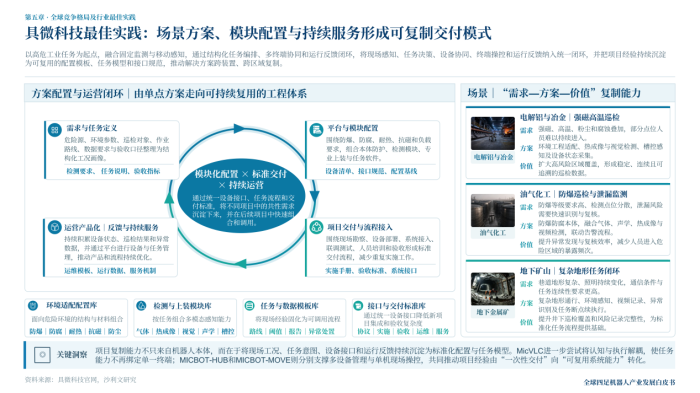The image size is (700, 393).
Task: Click the 电解铝与冶金 | 强磁高温巡检 heading
Action: [x=570, y=117]
